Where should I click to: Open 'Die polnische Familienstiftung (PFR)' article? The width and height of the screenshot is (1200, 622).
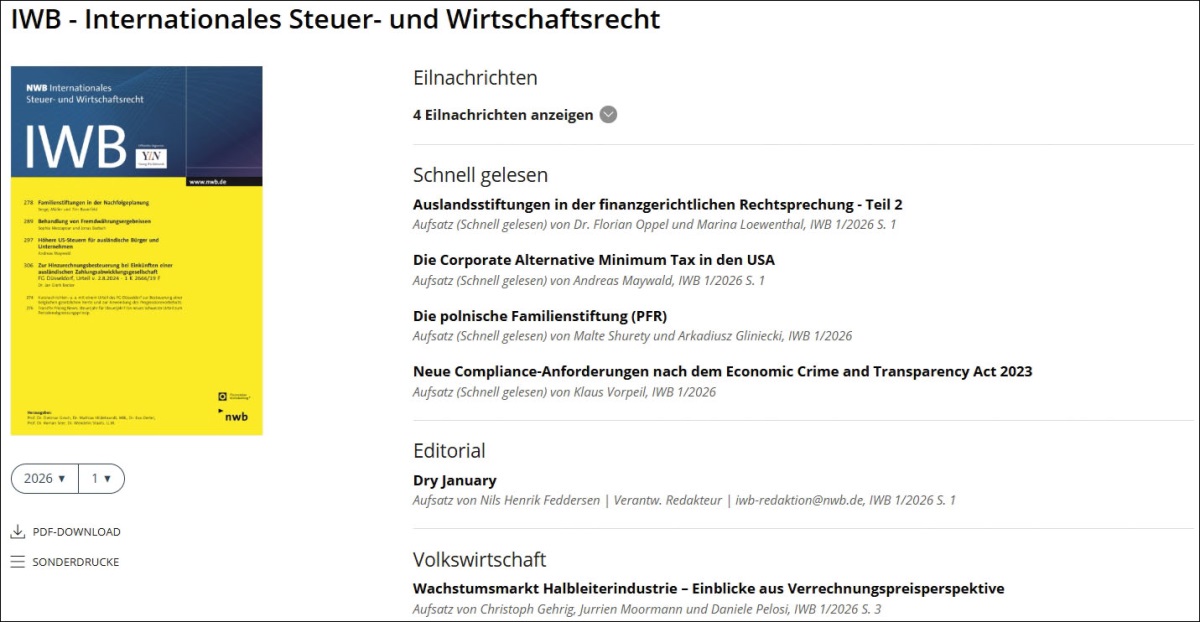click(539, 316)
